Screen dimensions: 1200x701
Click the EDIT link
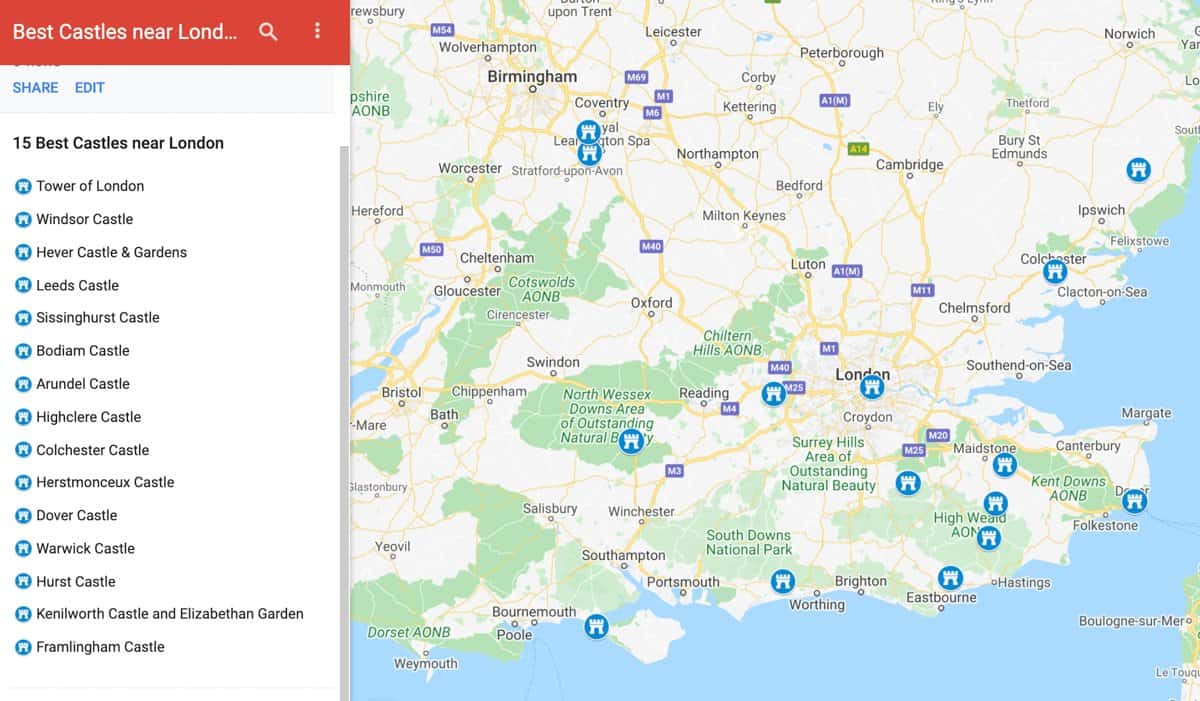89,87
